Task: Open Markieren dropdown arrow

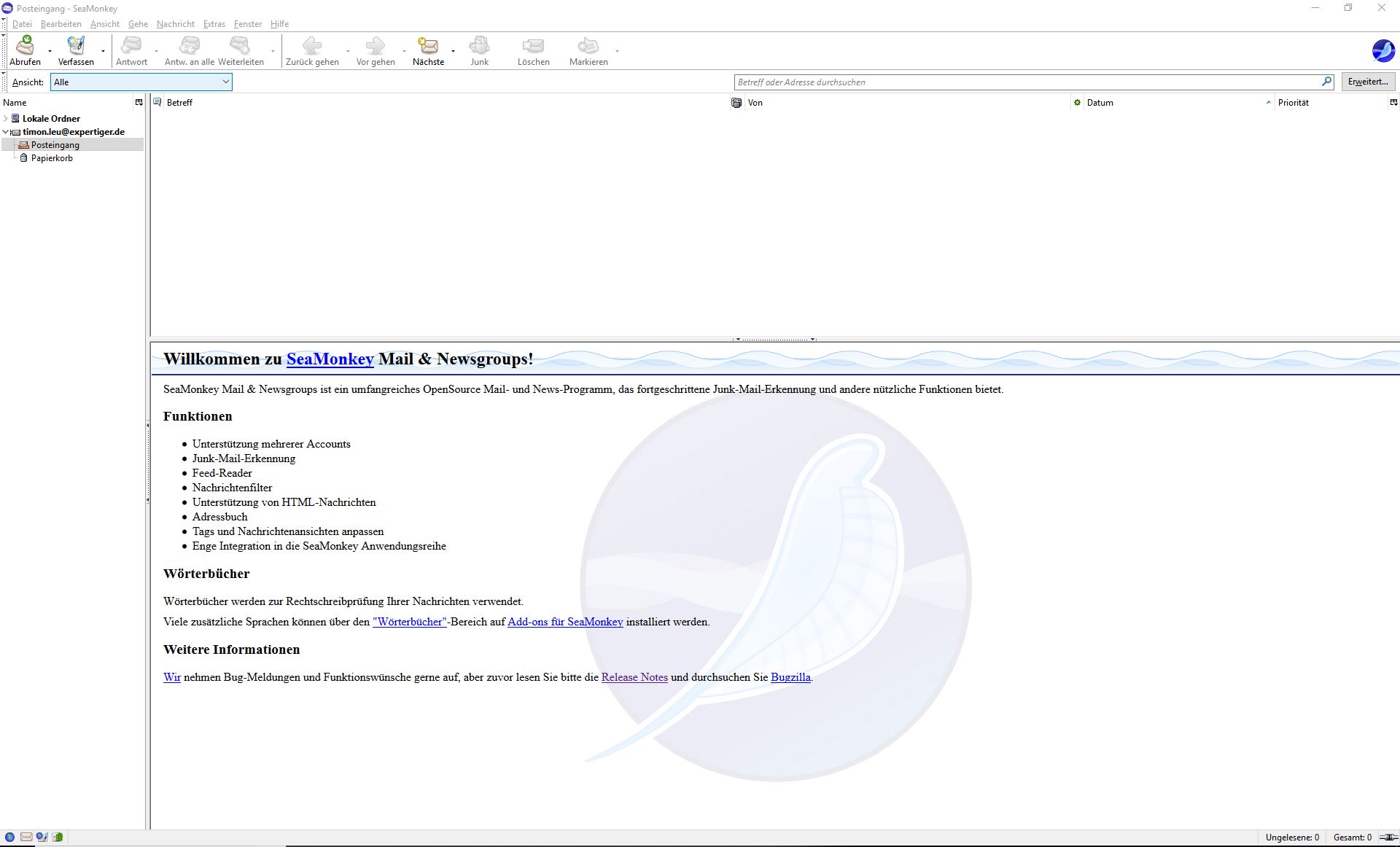Action: point(617,51)
